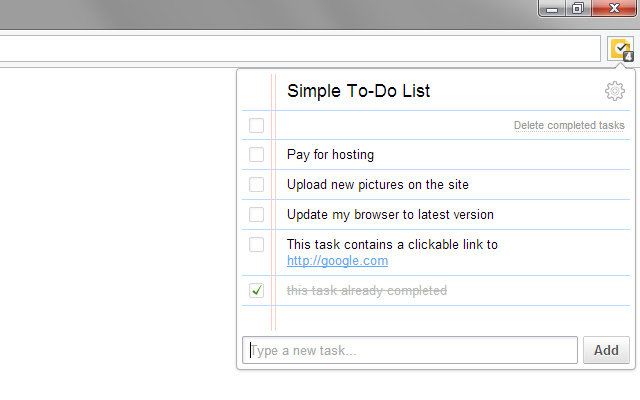Focus the Type a new task field
This screenshot has width=640, height=400.
410,350
